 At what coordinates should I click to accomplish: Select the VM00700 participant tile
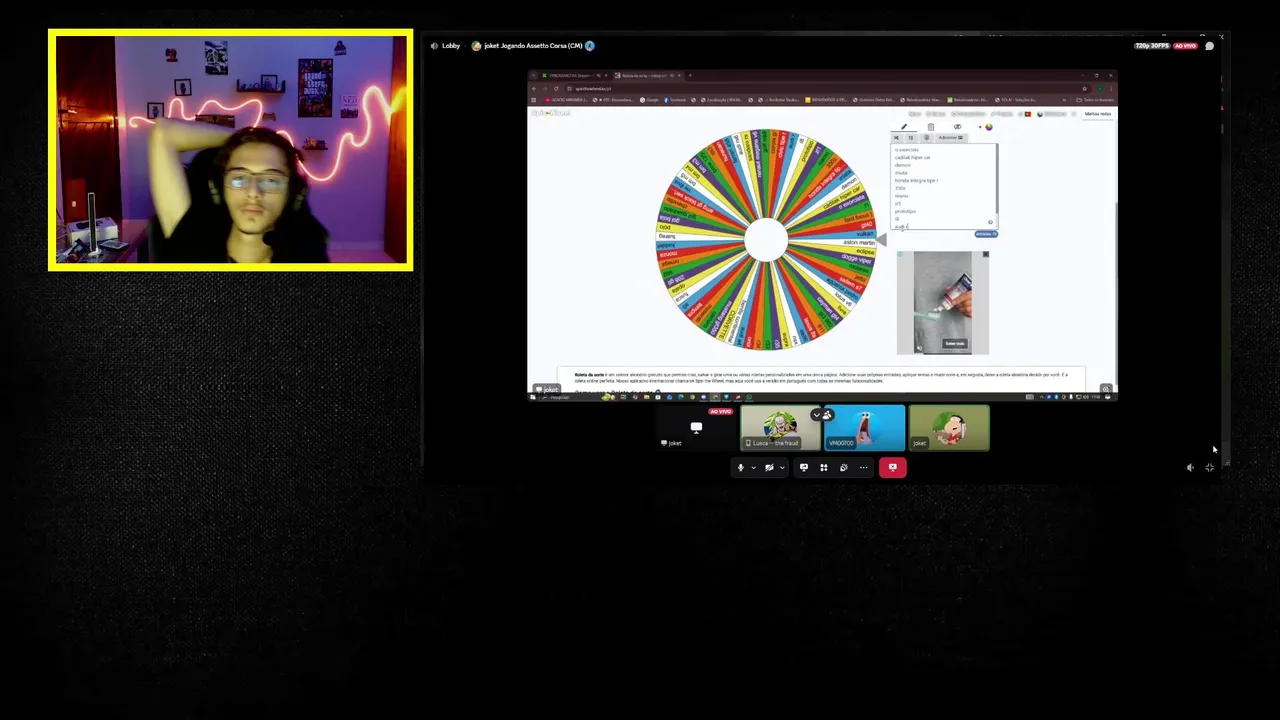click(865, 428)
